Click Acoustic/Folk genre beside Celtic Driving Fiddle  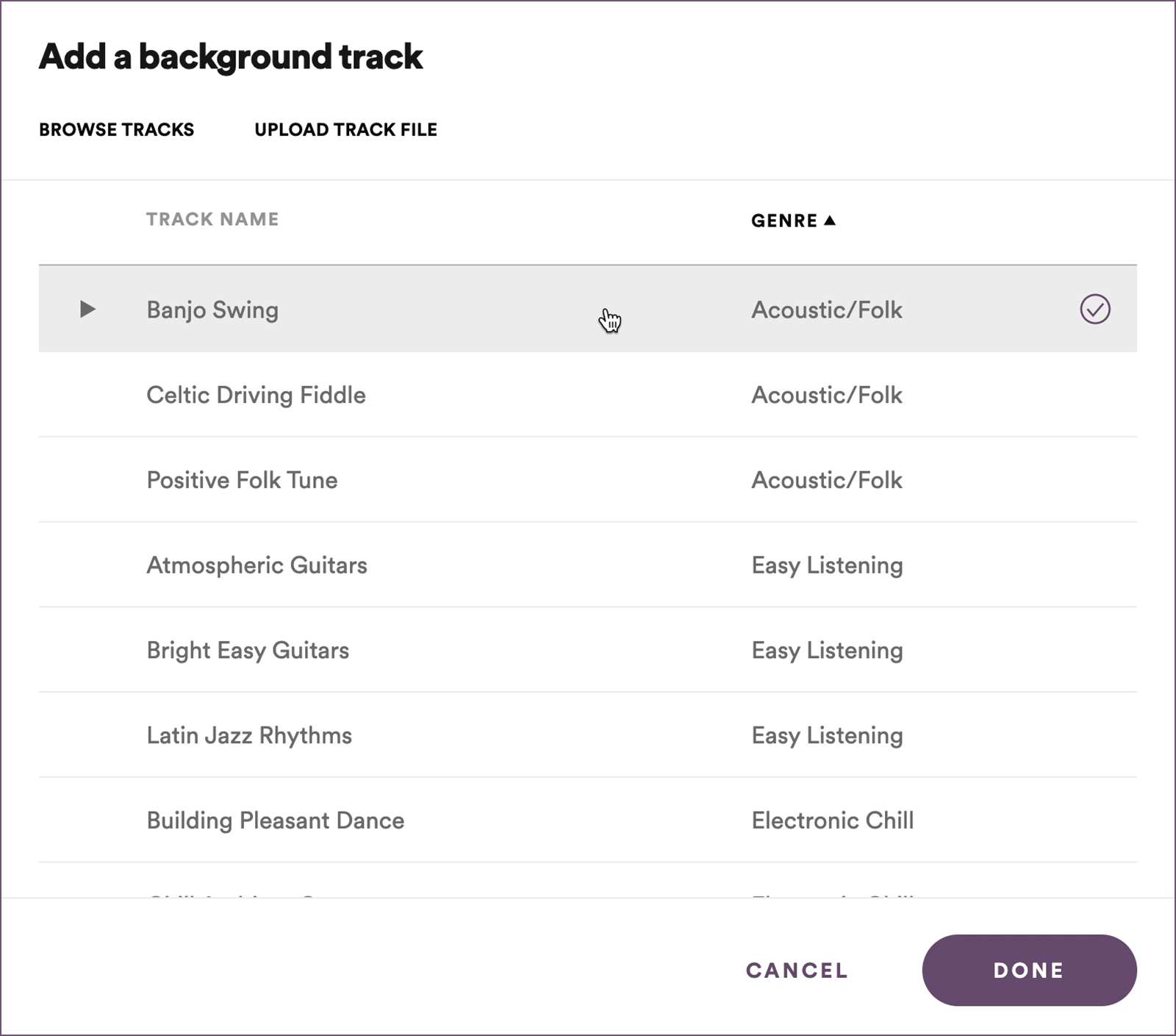click(826, 395)
